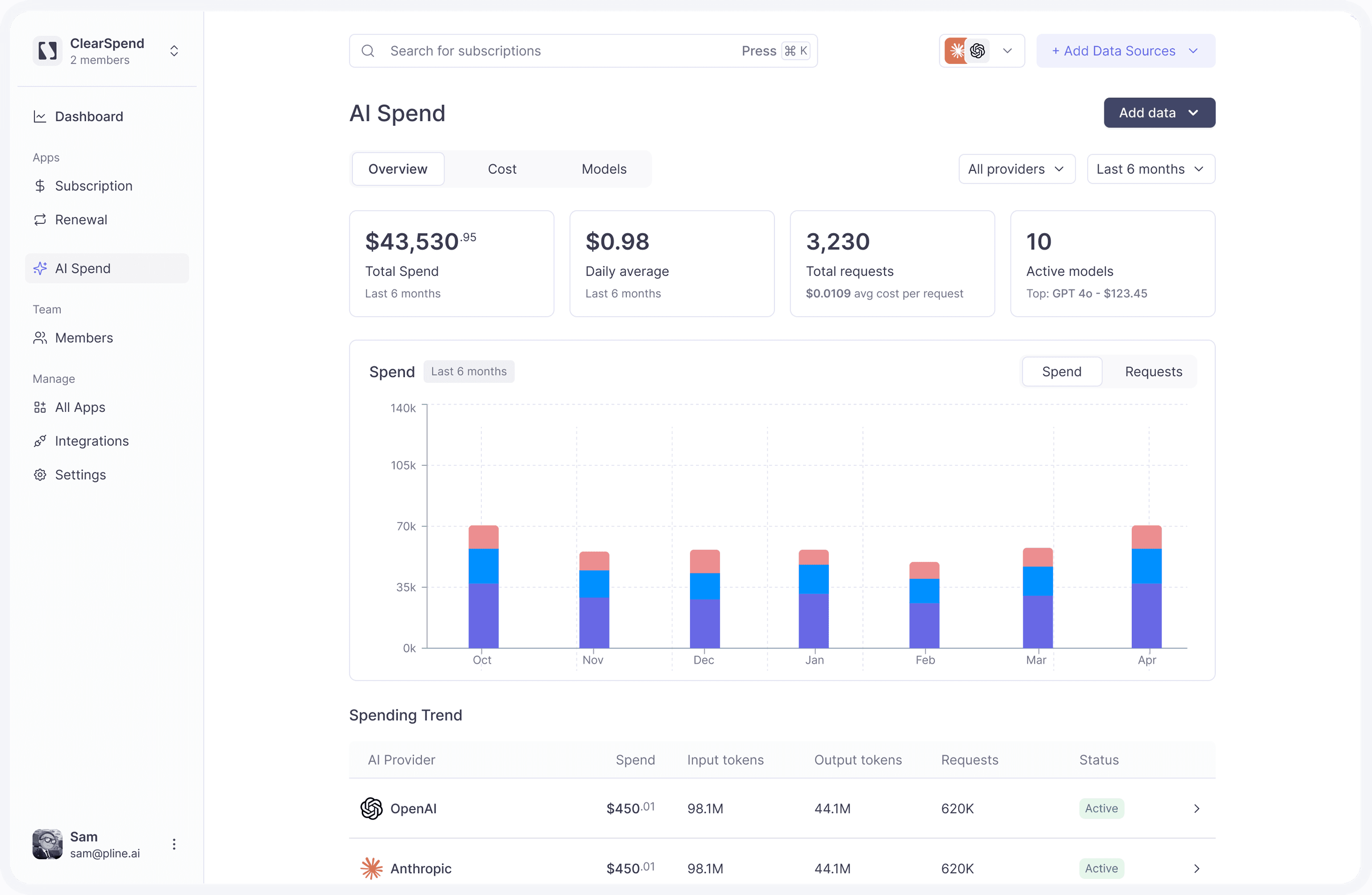Image resolution: width=1372 pixels, height=895 pixels.
Task: Click the Anthropic logo in table row
Action: (371, 868)
